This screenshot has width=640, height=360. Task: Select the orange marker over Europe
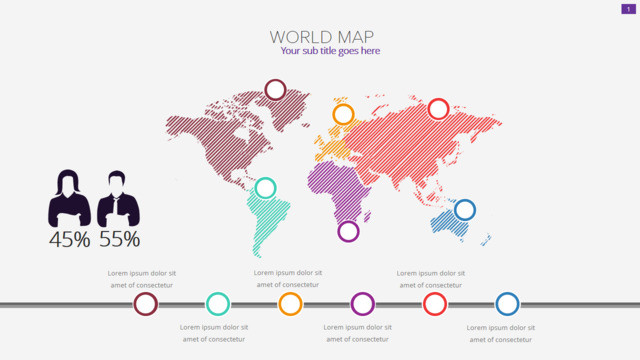(x=343, y=114)
